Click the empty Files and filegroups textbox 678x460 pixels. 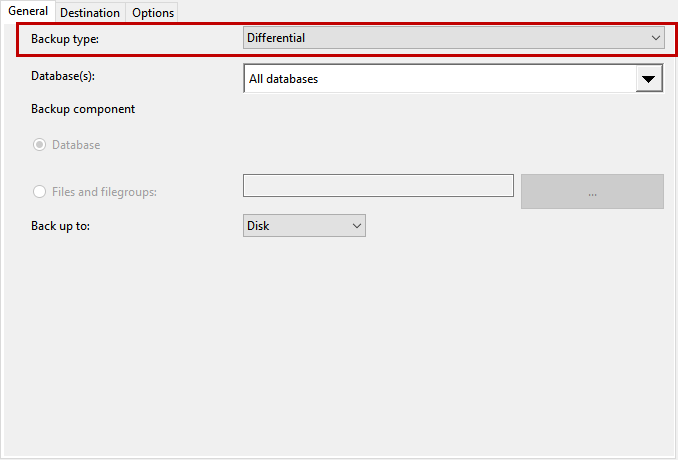tap(378, 186)
